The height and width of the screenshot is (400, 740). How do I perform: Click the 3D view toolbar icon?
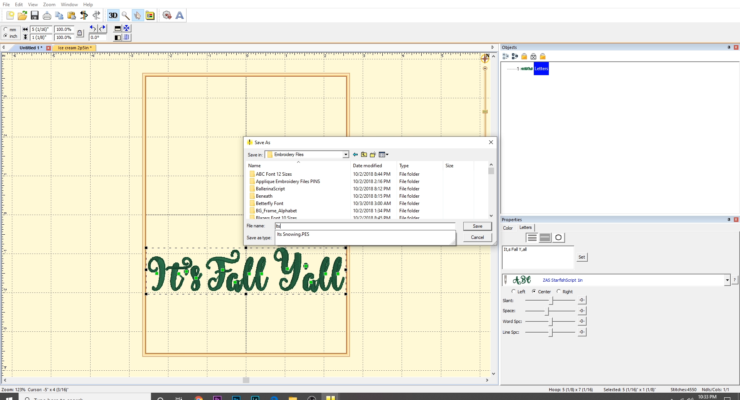point(113,16)
